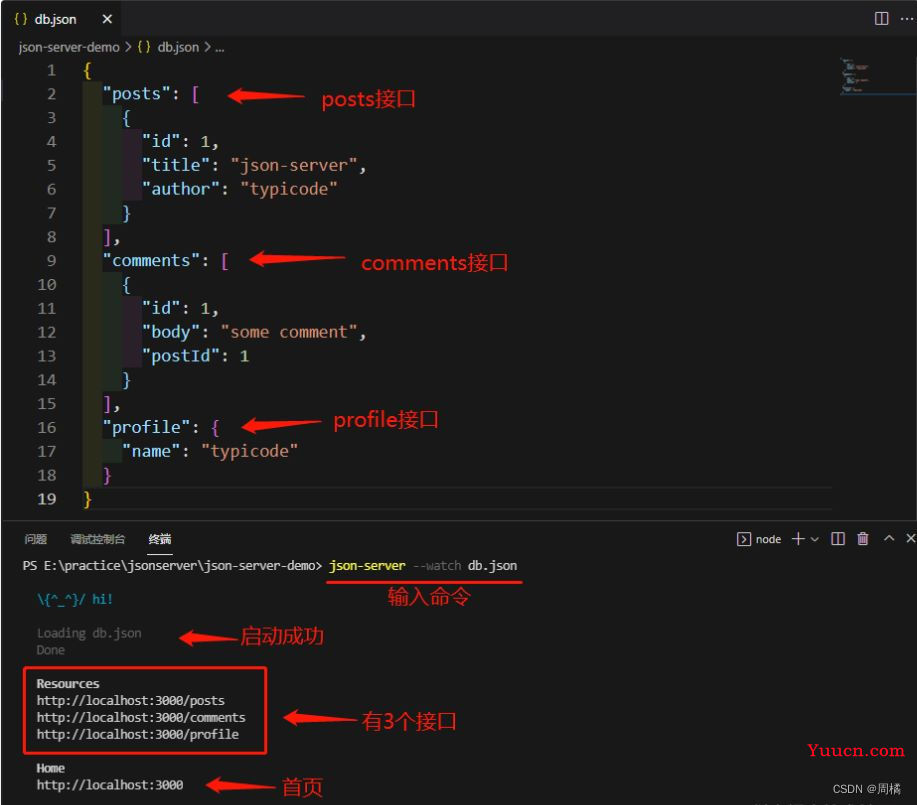Click the terminal icon beside node
Viewport: 917px width, 805px height.
[743, 539]
